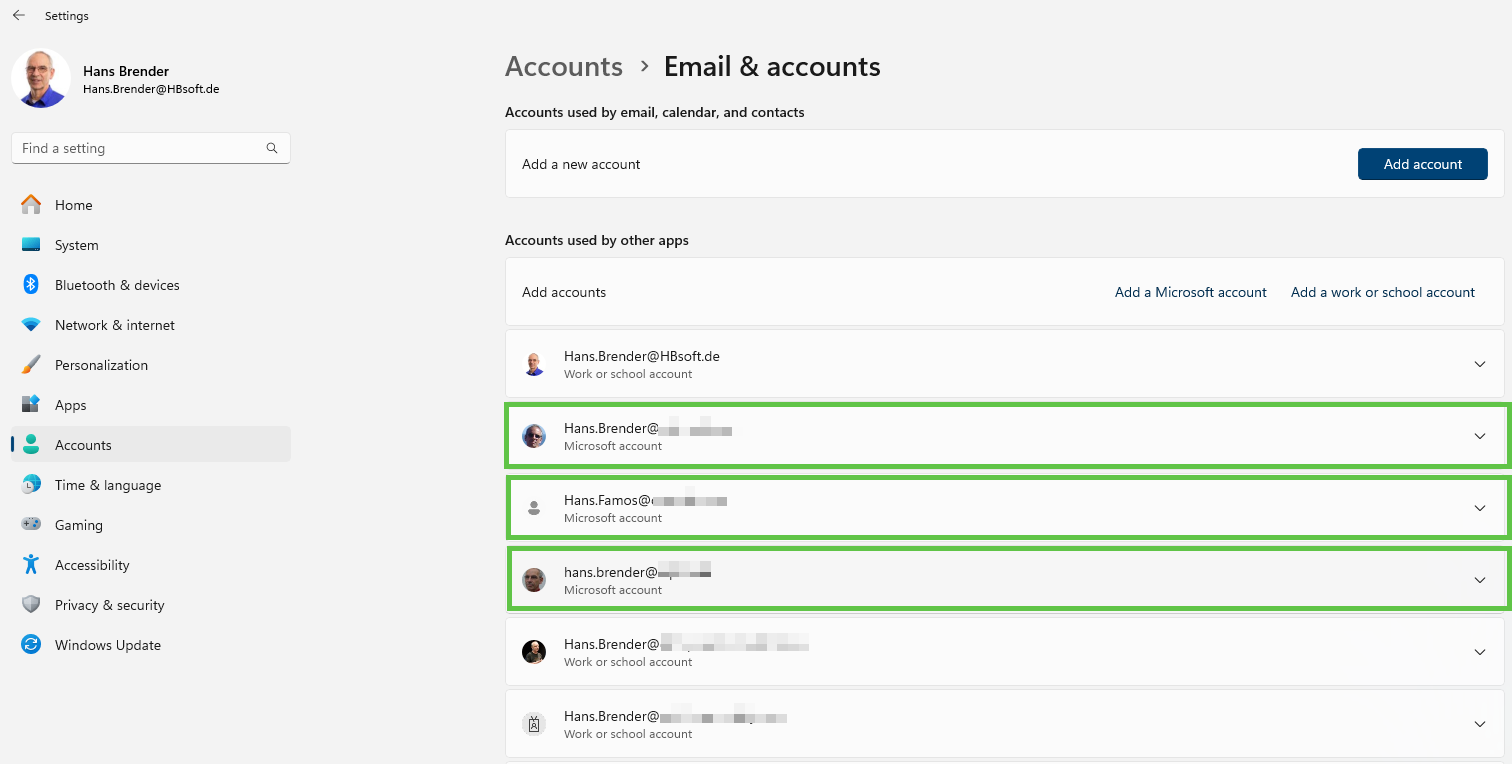The height and width of the screenshot is (764, 1512).
Task: Open the System settings page
Action: pyautogui.click(x=76, y=245)
